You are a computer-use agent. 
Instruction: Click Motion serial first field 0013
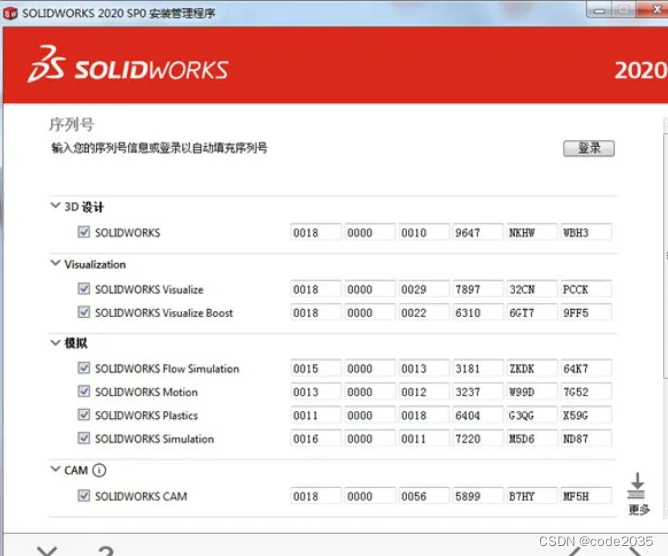coord(316,392)
